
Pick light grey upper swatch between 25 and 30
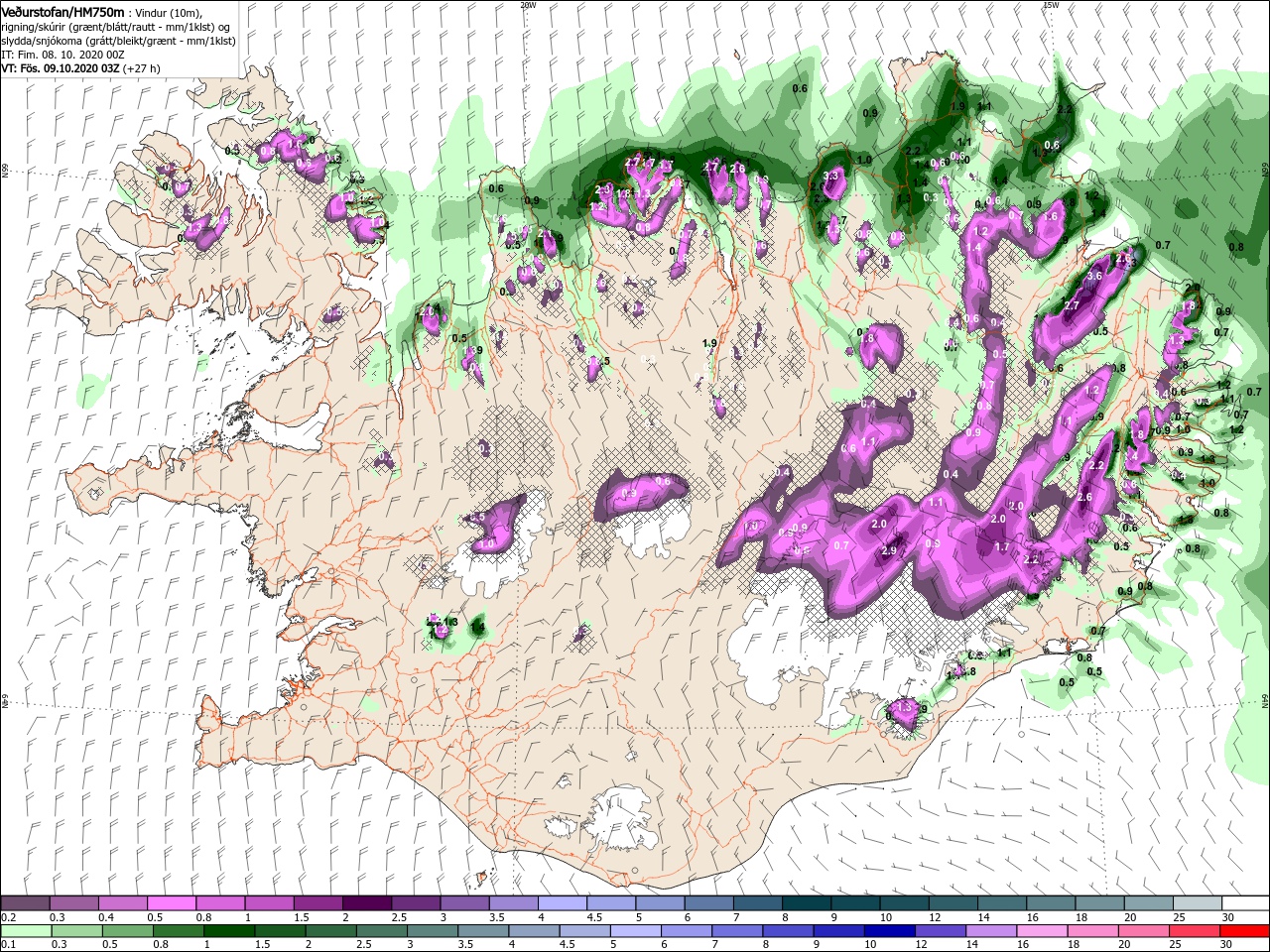[1196, 903]
